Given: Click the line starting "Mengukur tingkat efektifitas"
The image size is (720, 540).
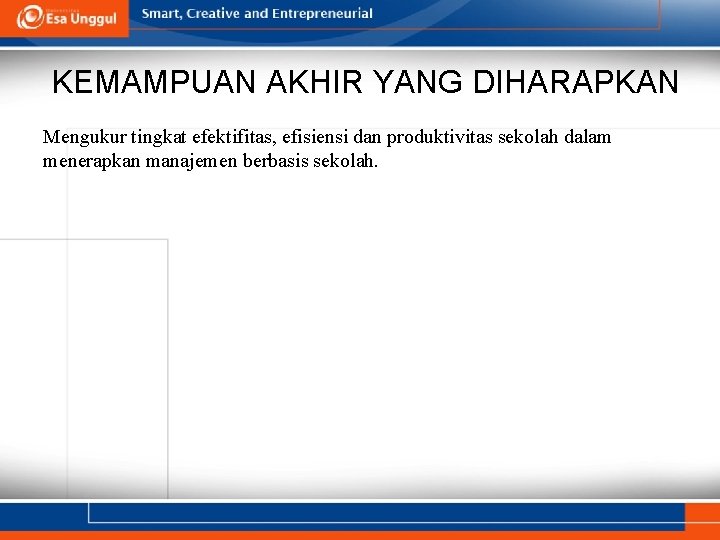Looking at the screenshot, I should point(327,137).
